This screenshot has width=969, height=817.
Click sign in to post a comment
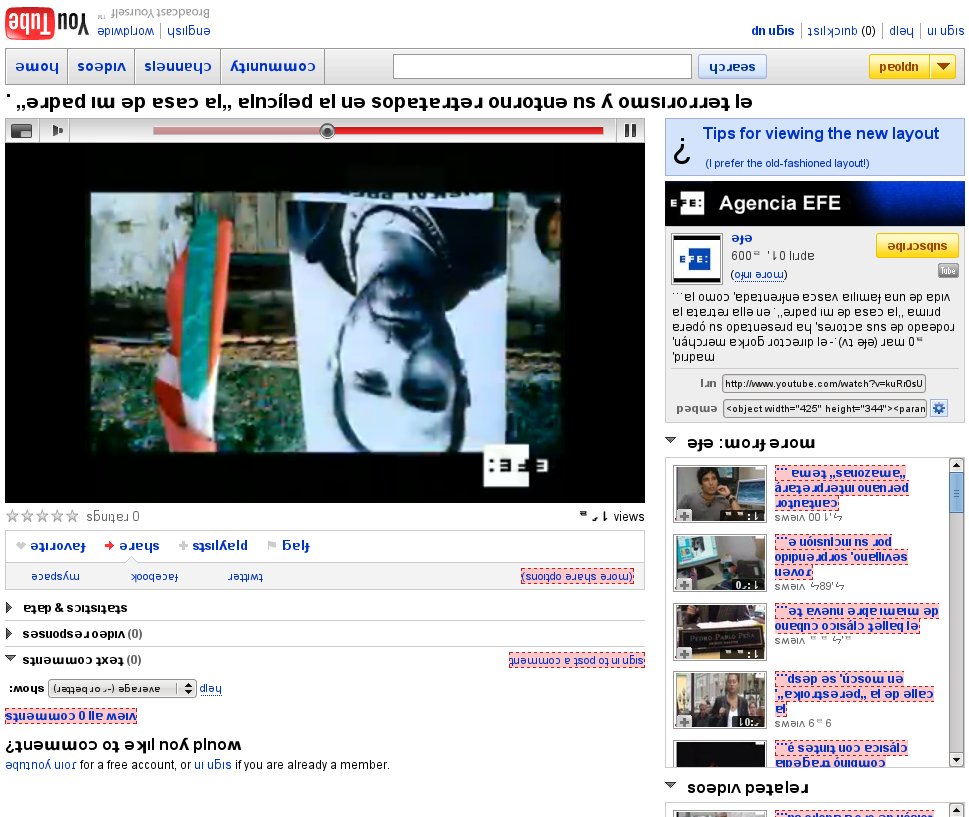tap(577, 660)
